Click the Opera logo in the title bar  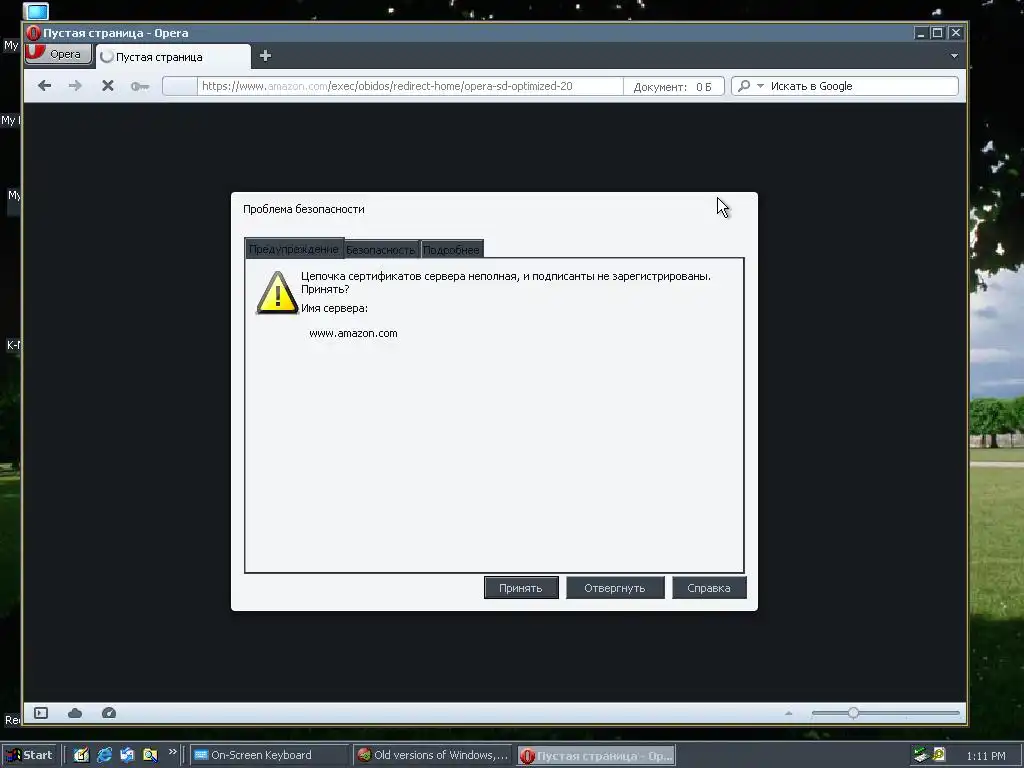[x=33, y=33]
